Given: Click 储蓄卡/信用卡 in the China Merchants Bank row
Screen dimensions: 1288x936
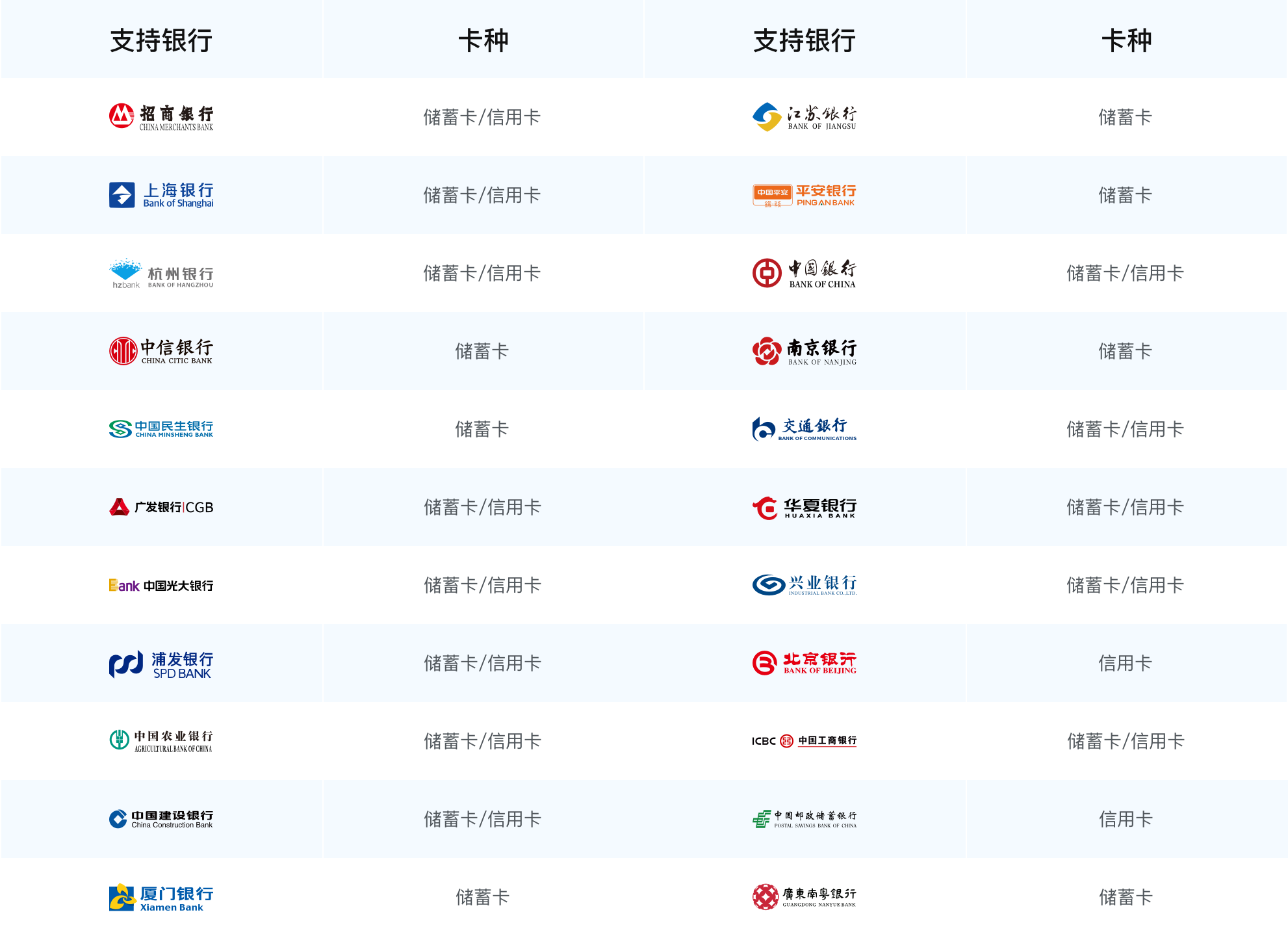Looking at the screenshot, I should click(482, 117).
